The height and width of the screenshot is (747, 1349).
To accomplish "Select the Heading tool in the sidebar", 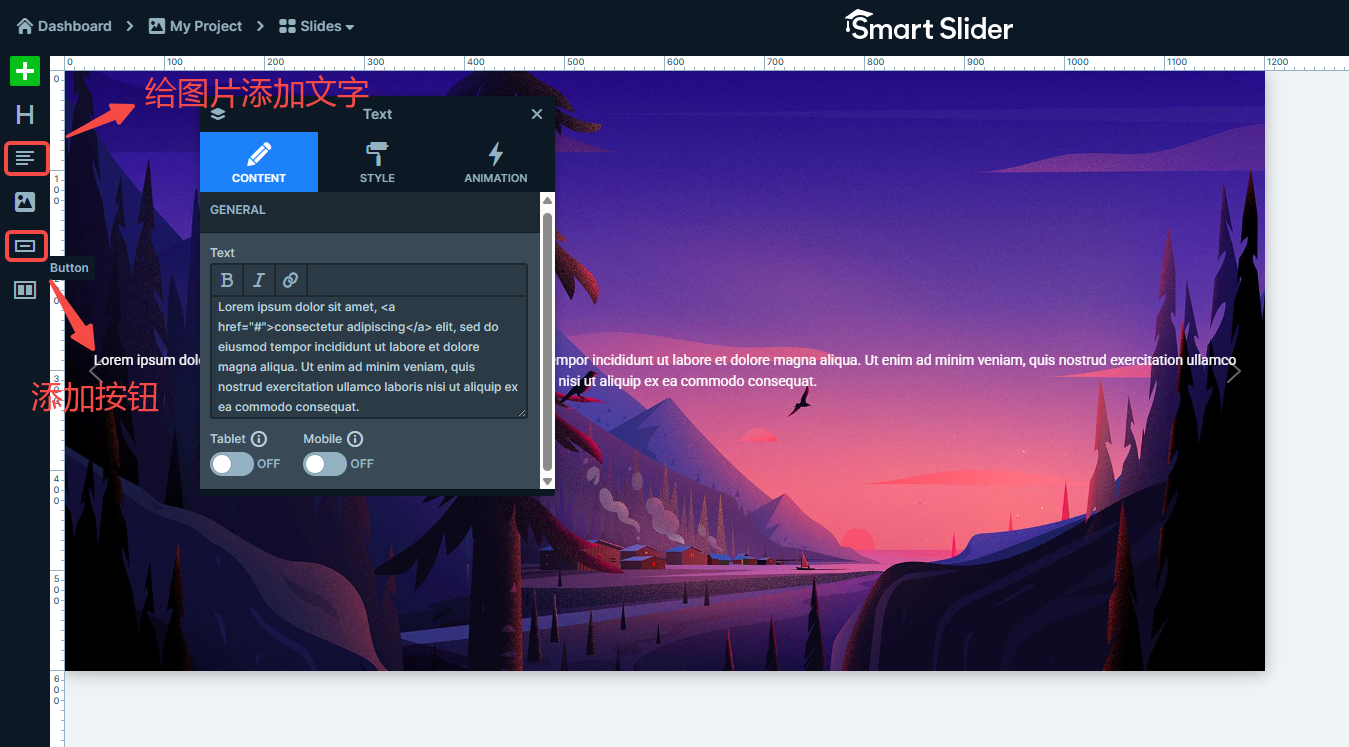I will pos(24,114).
